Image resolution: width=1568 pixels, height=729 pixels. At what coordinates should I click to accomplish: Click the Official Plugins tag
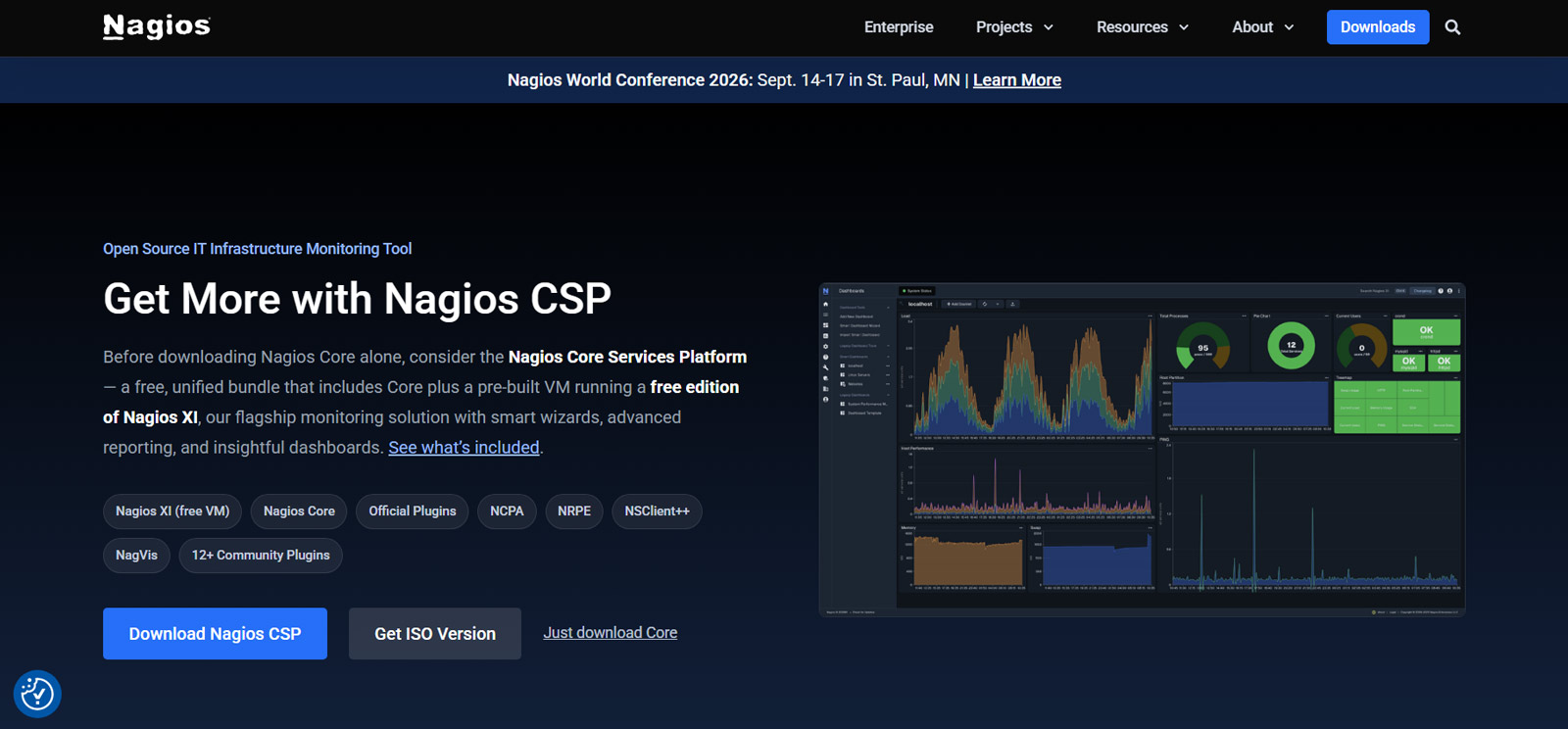(x=412, y=511)
